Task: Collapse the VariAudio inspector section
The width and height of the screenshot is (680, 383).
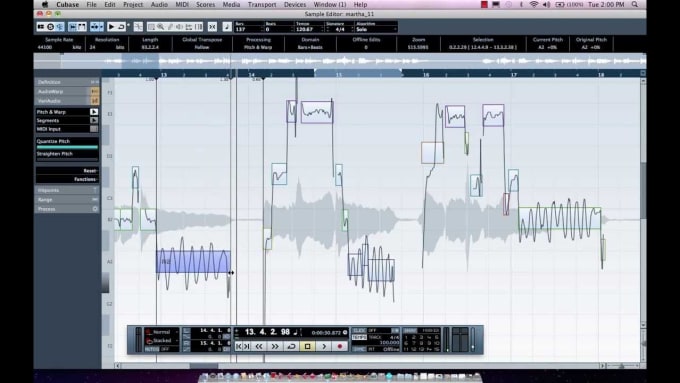Action: click(x=67, y=101)
